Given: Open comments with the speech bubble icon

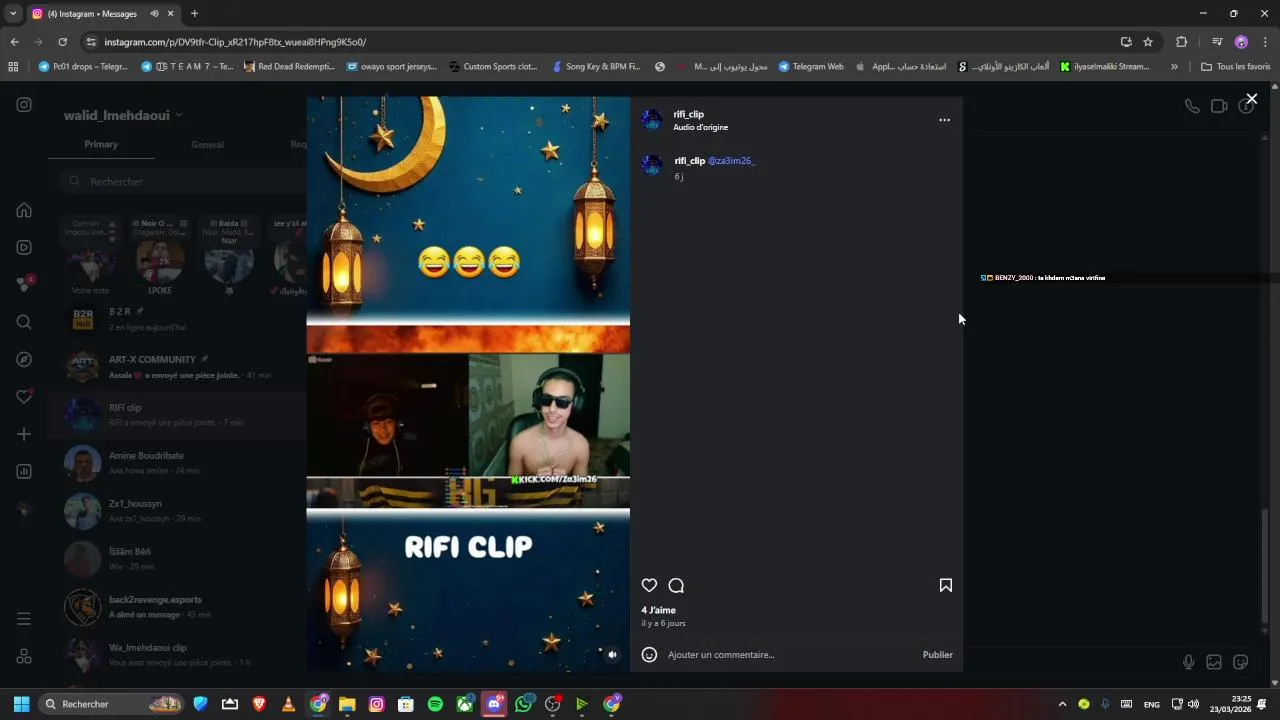Looking at the screenshot, I should pos(676,585).
